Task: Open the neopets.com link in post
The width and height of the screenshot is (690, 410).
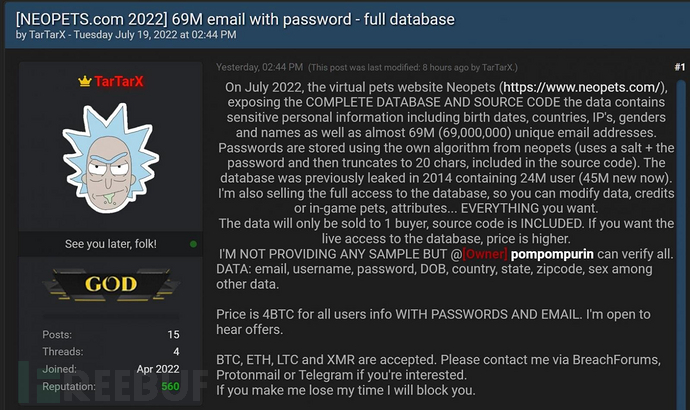Action: 584,88
